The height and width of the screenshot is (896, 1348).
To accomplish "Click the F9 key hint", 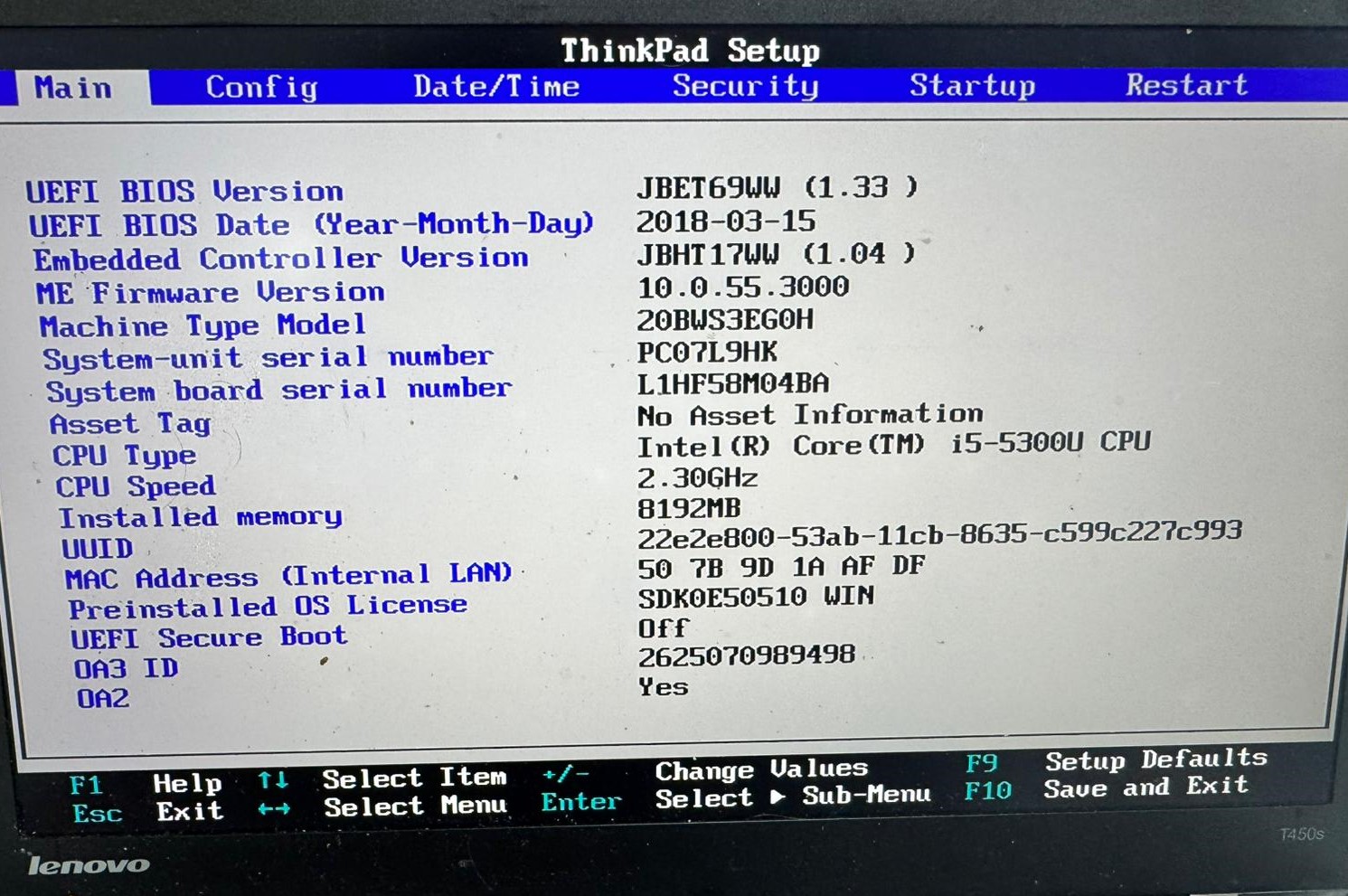I will tap(982, 764).
